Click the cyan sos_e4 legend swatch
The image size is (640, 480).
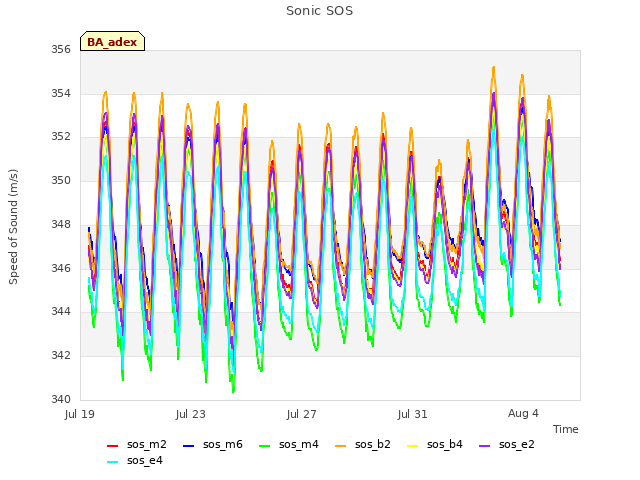click(112, 462)
